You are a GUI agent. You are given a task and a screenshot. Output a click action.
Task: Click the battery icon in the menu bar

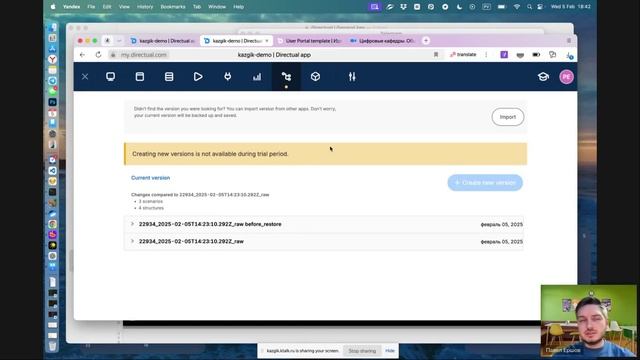[501, 7]
